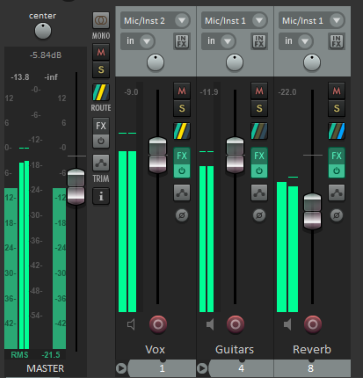This screenshot has height=378, width=363.
Task: Arm the Guitars track for recording
Action: coord(235,324)
